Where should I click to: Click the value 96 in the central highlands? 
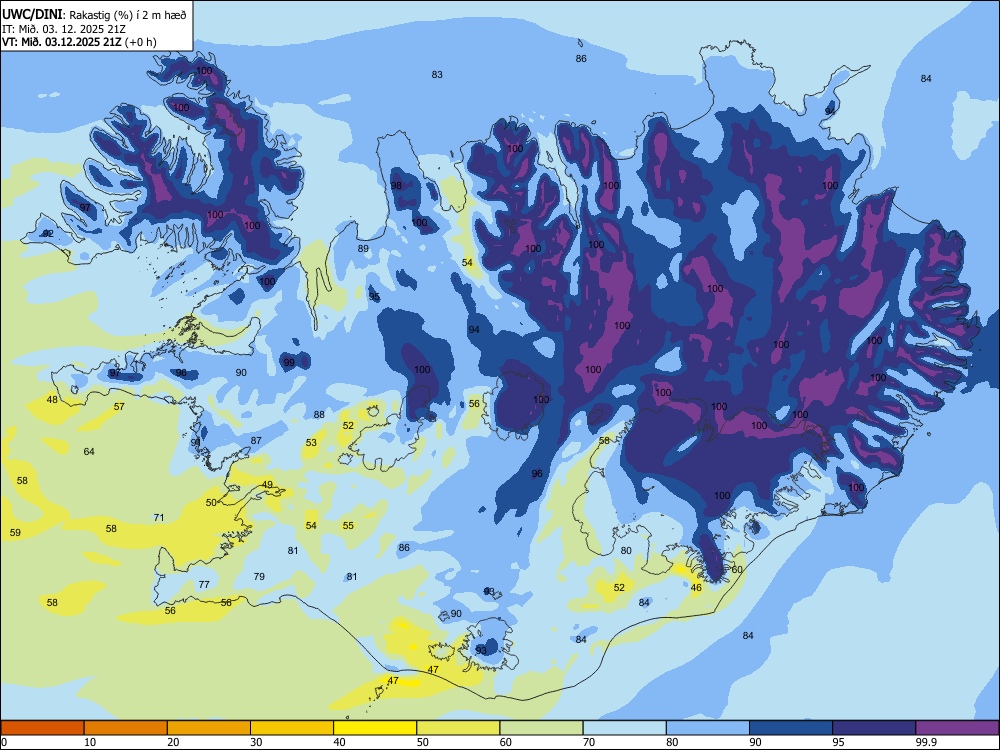coord(538,474)
